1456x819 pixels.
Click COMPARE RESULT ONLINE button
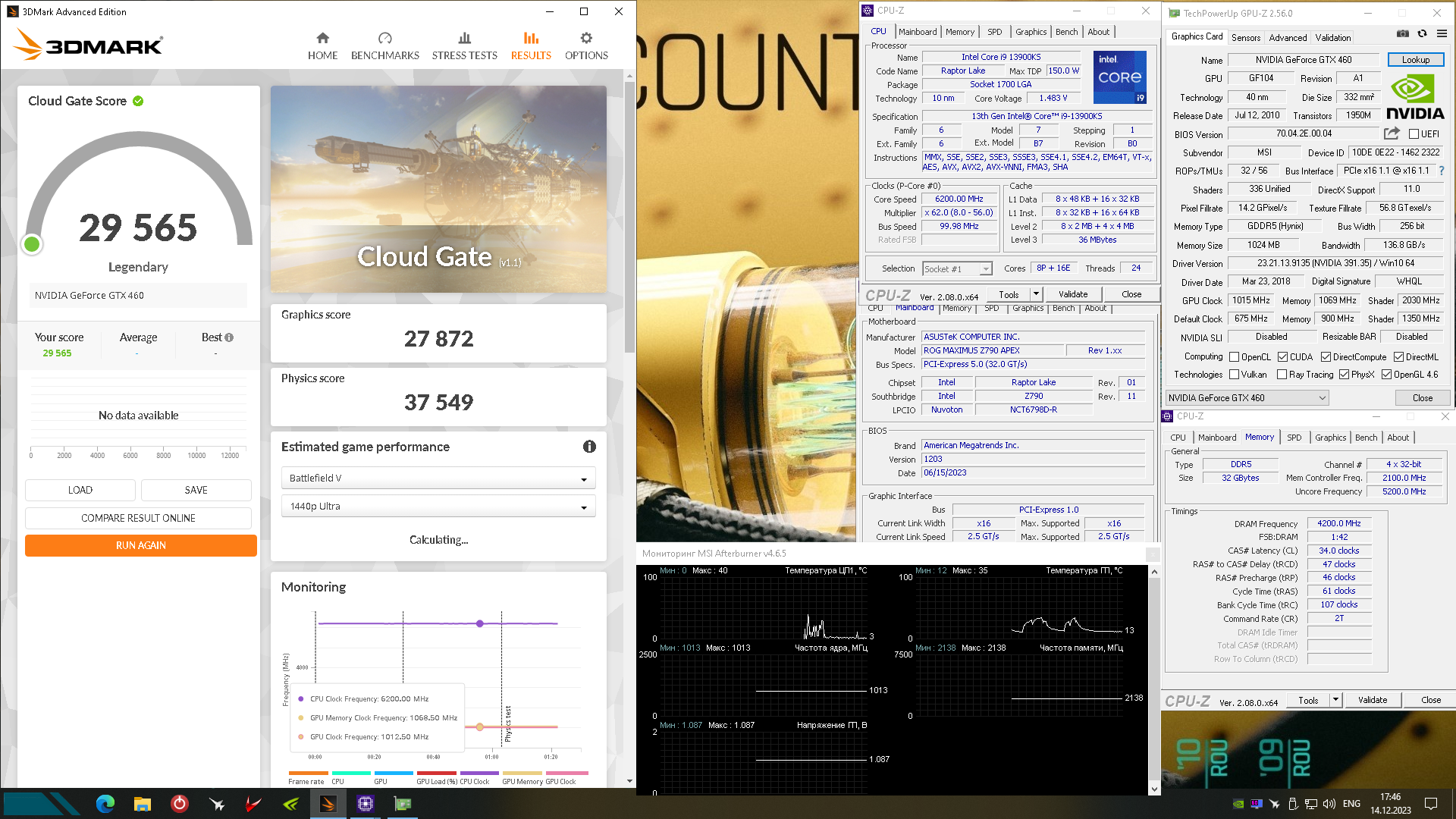[x=138, y=519]
